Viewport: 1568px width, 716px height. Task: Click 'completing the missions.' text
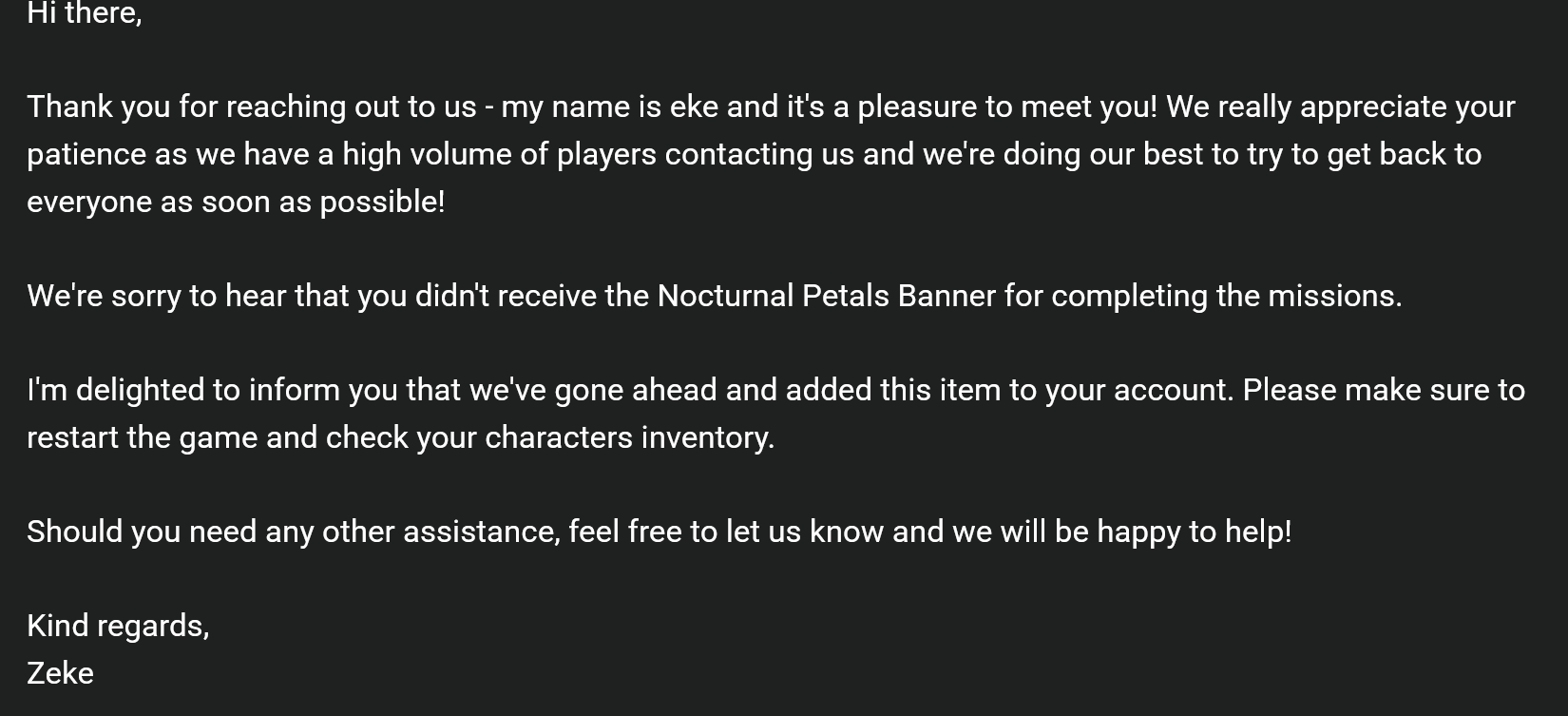[x=1227, y=296]
